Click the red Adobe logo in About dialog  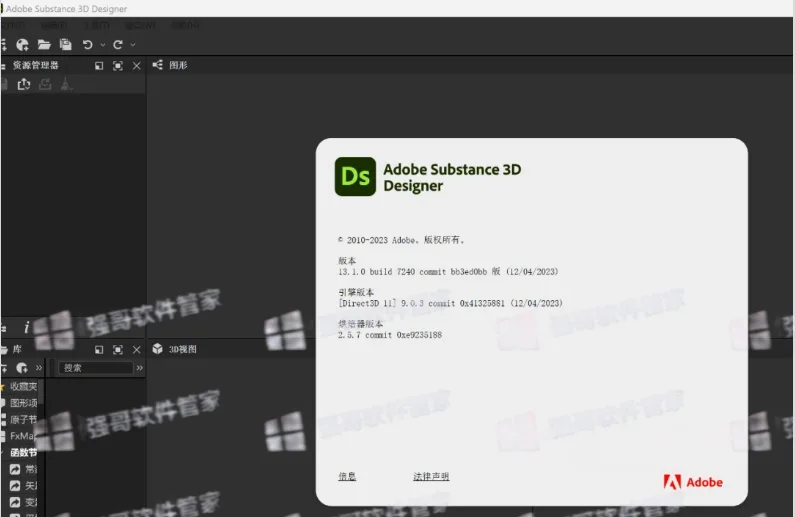[x=693, y=482]
